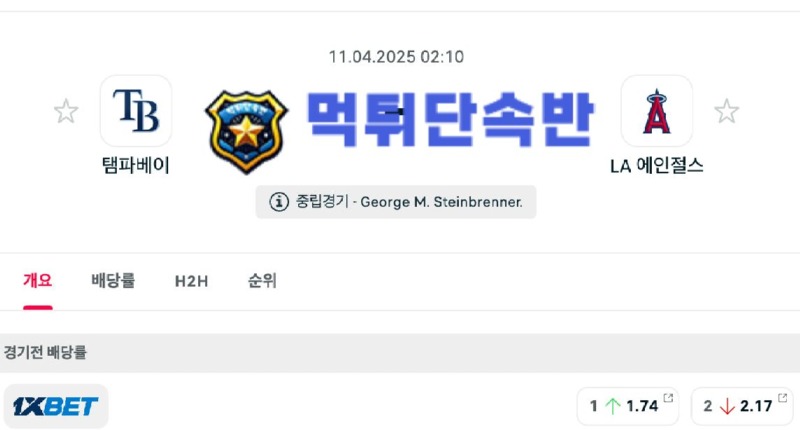The height and width of the screenshot is (430, 800).
Task: Click the LA 에인절스 team name
Action: [657, 165]
